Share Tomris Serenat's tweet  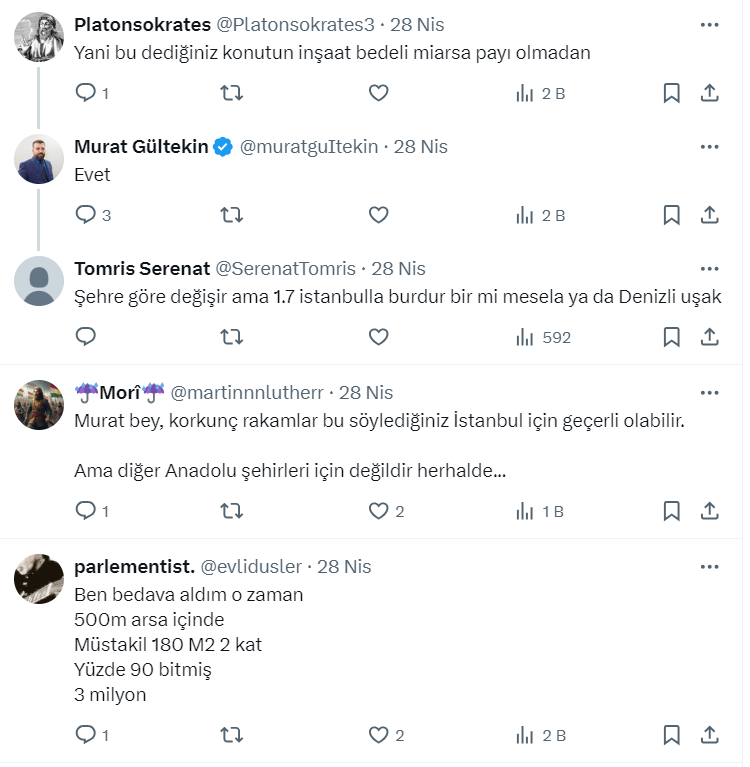pos(709,337)
